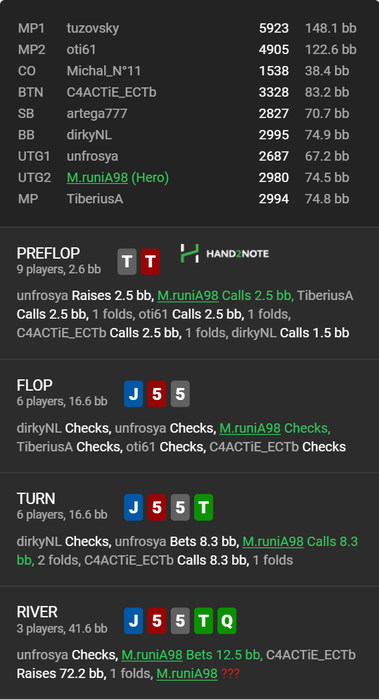Open the M.runiA98 (Hero) link in player list
The image size is (379, 700).
(118, 178)
